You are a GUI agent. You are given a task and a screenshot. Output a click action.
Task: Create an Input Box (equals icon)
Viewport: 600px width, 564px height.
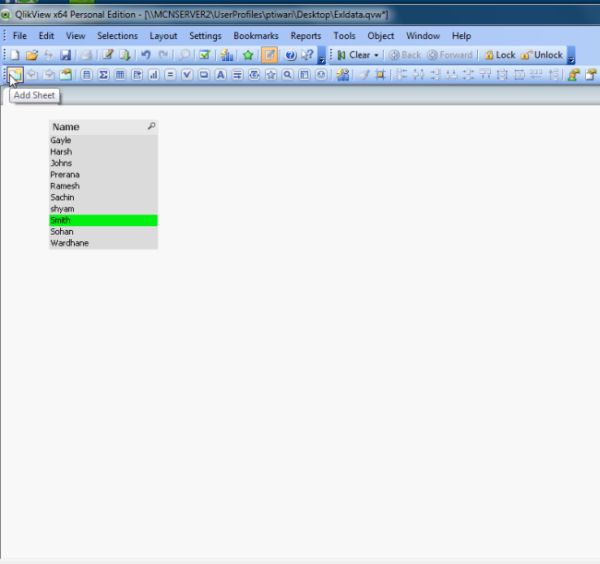pos(170,75)
